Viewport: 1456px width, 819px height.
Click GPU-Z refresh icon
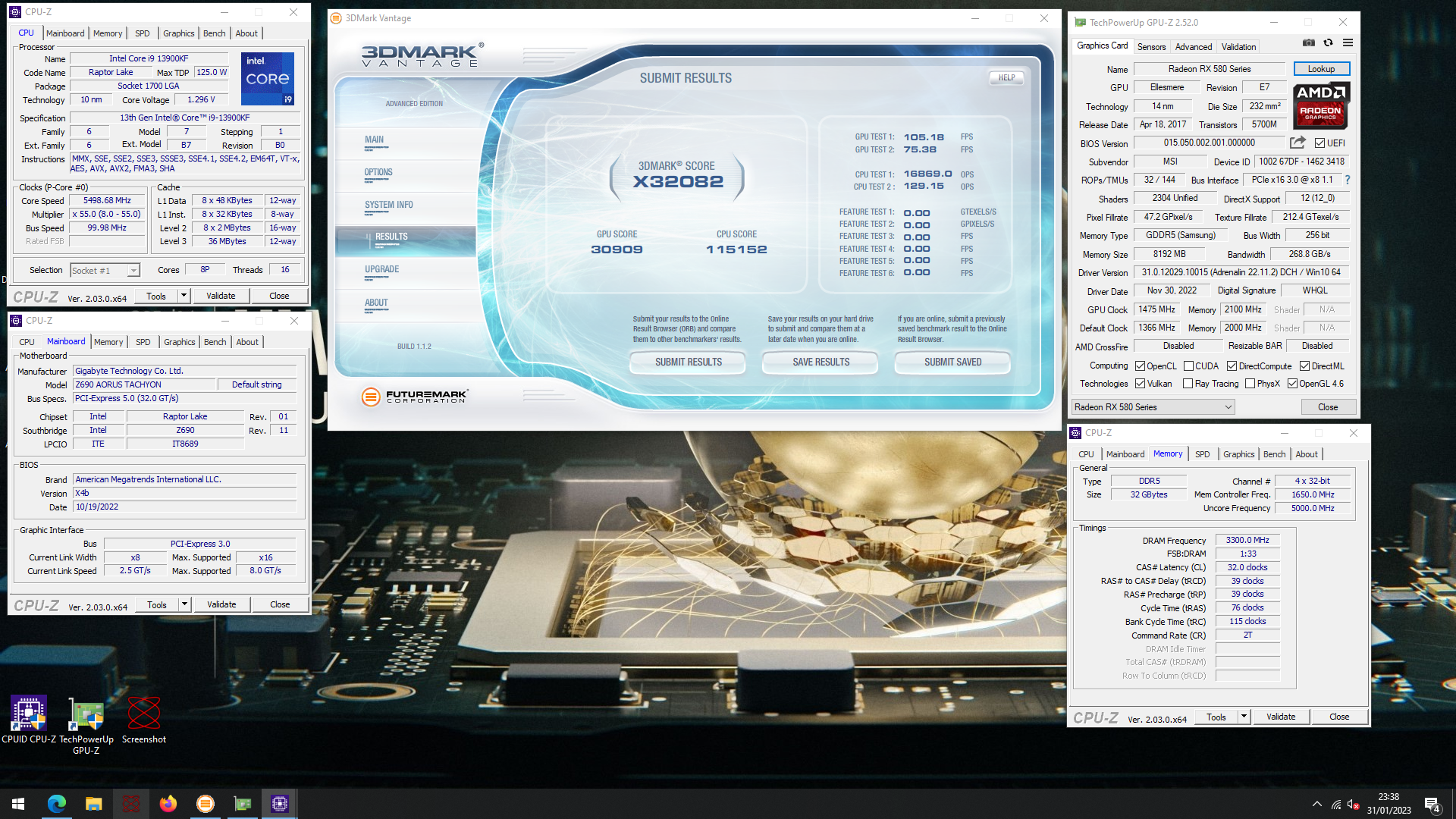[1328, 43]
